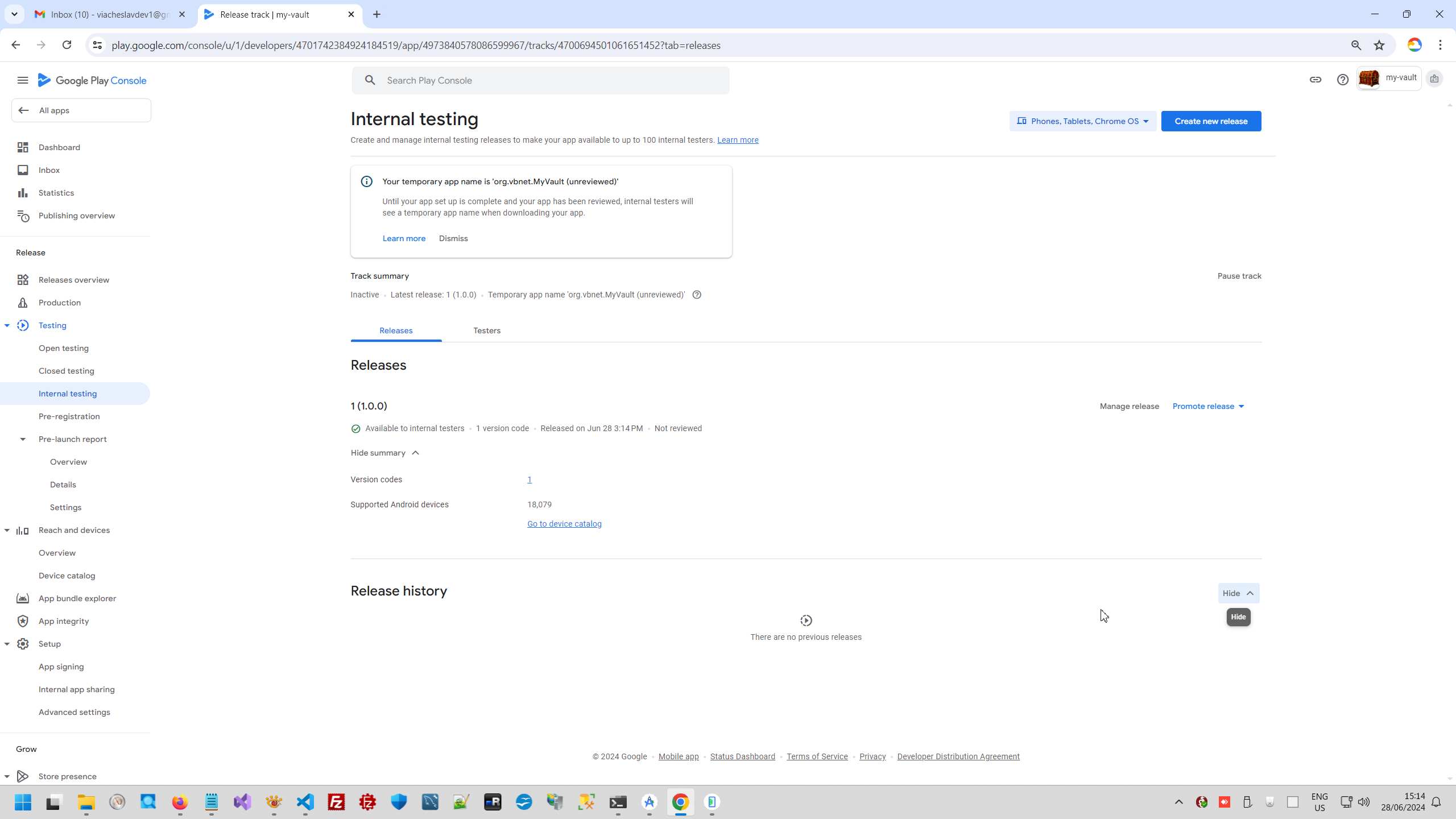The width and height of the screenshot is (1456, 819).
Task: Open the Phones, Tablets, Chrome OS selector
Action: [1082, 121]
